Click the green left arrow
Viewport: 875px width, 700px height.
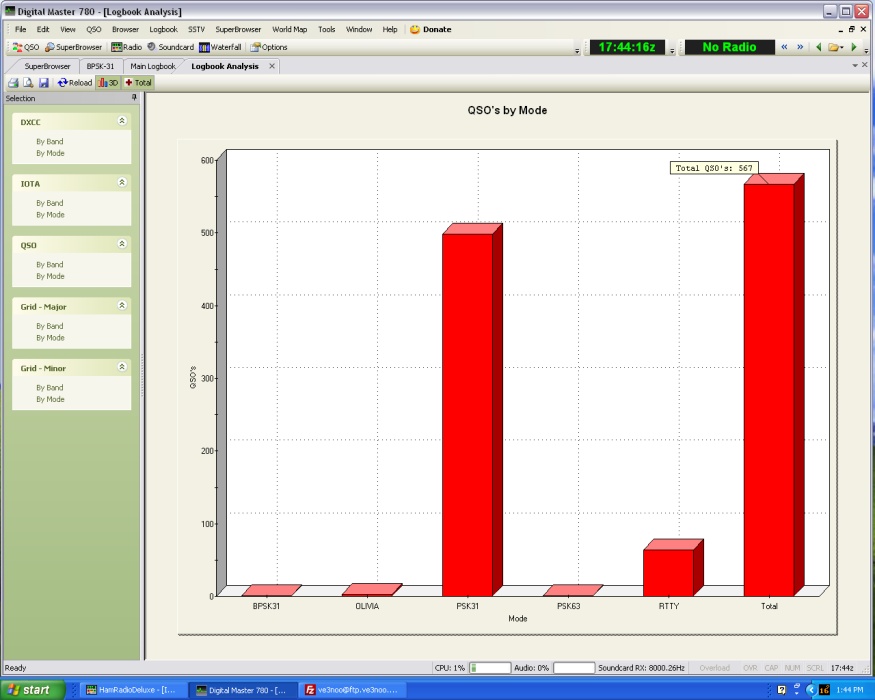click(819, 47)
